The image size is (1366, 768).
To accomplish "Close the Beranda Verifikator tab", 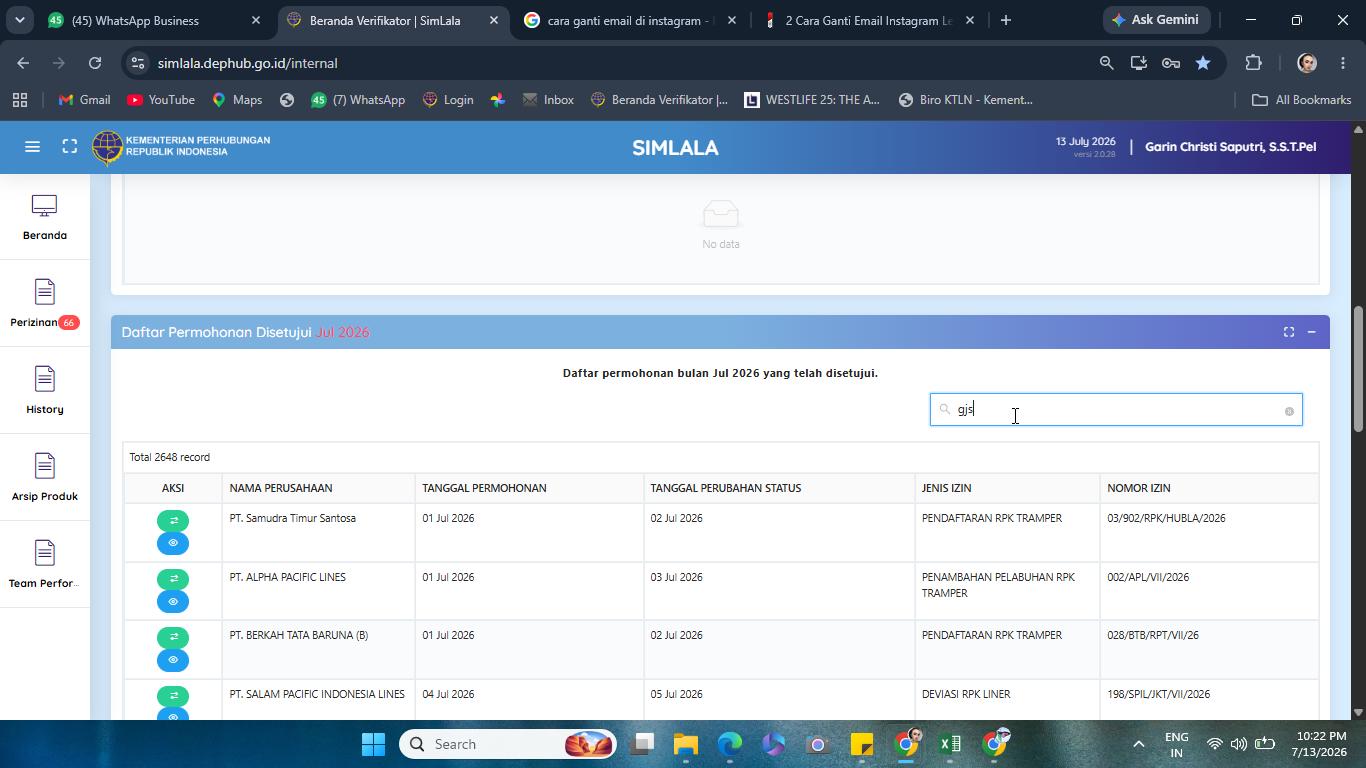I will coord(493,20).
